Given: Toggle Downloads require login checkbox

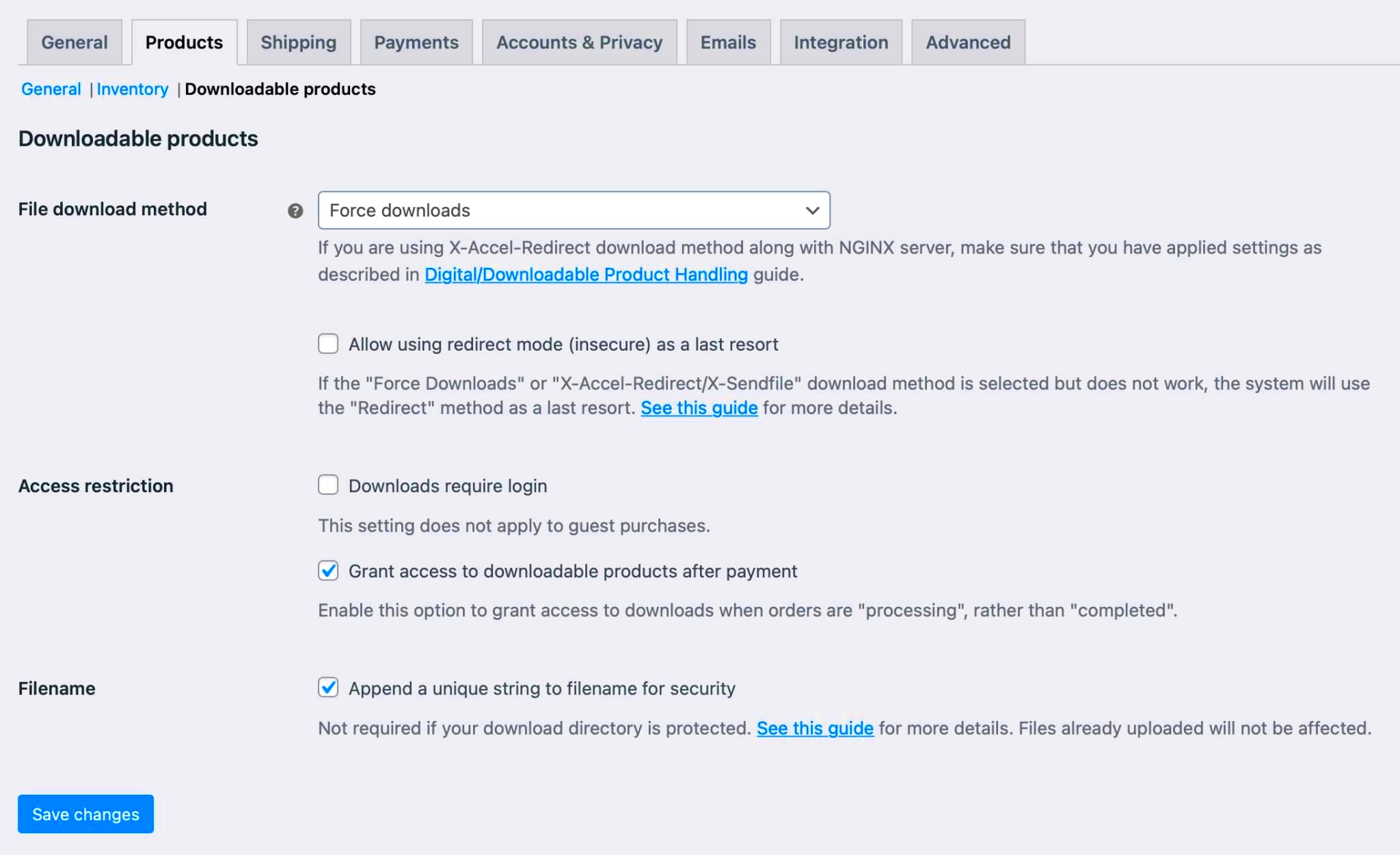Looking at the screenshot, I should (328, 485).
